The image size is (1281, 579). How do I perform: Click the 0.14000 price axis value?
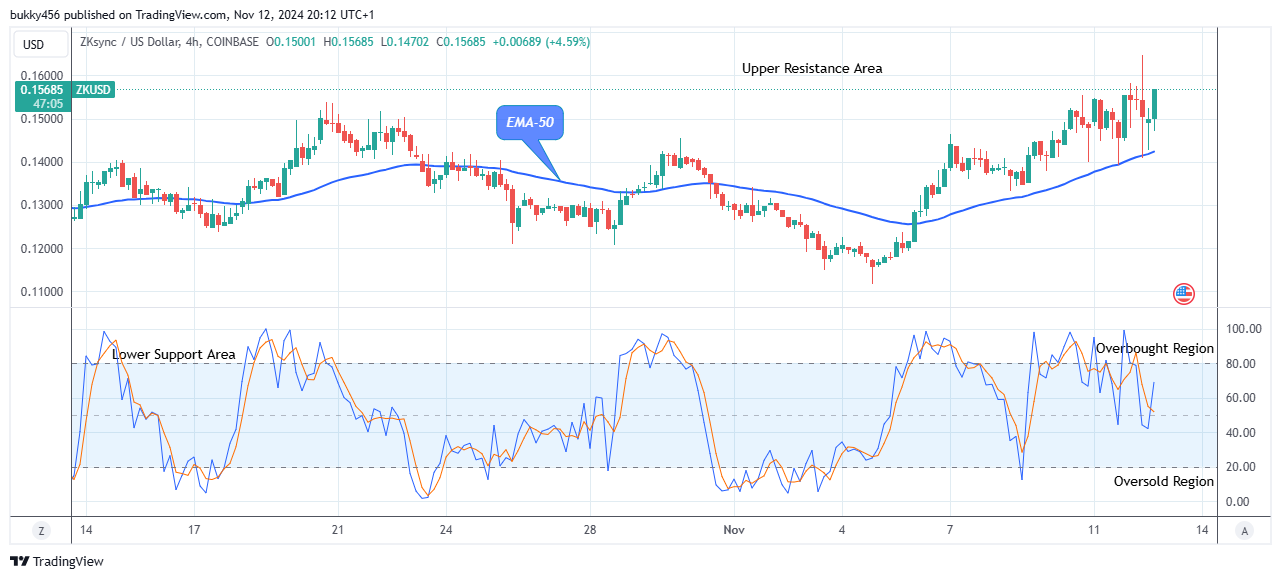pos(44,162)
